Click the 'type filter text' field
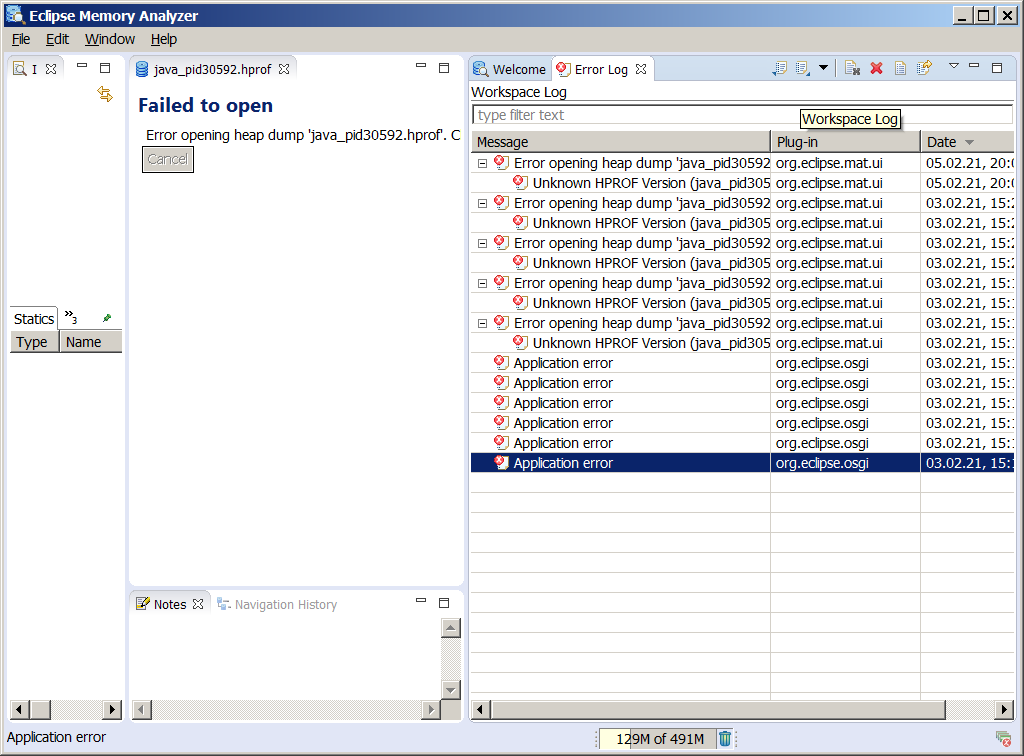The image size is (1024, 756). coord(636,115)
